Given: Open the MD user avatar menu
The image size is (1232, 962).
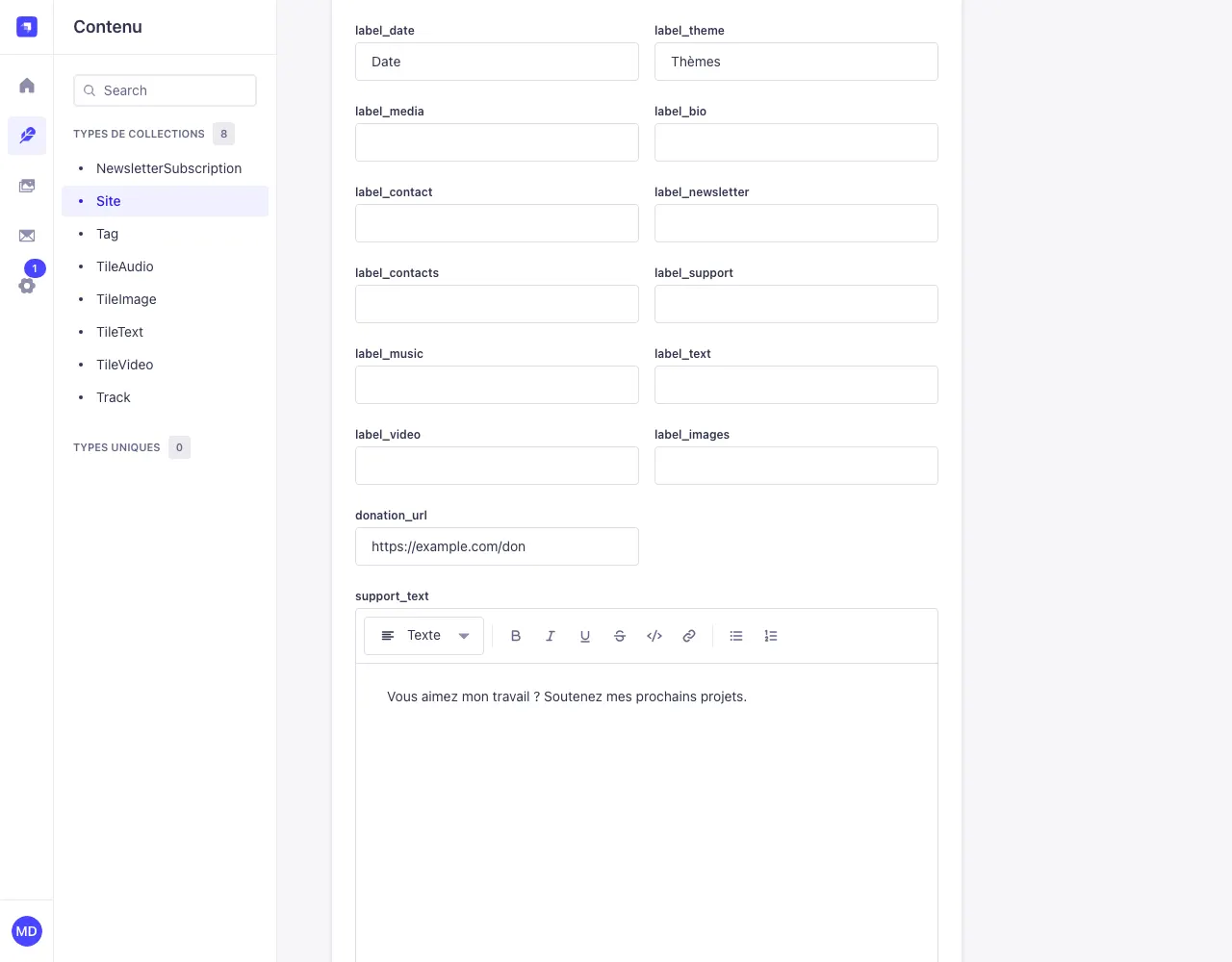Looking at the screenshot, I should [27, 931].
